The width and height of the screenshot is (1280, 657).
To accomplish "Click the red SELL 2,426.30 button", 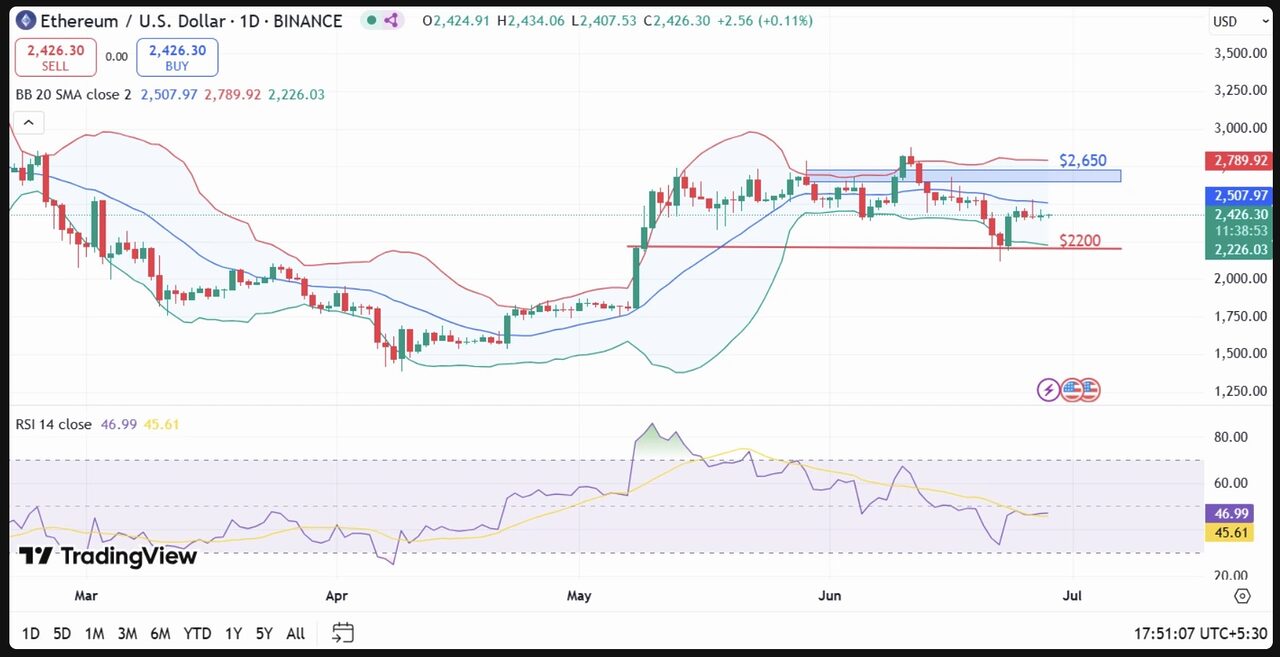I will [55, 57].
